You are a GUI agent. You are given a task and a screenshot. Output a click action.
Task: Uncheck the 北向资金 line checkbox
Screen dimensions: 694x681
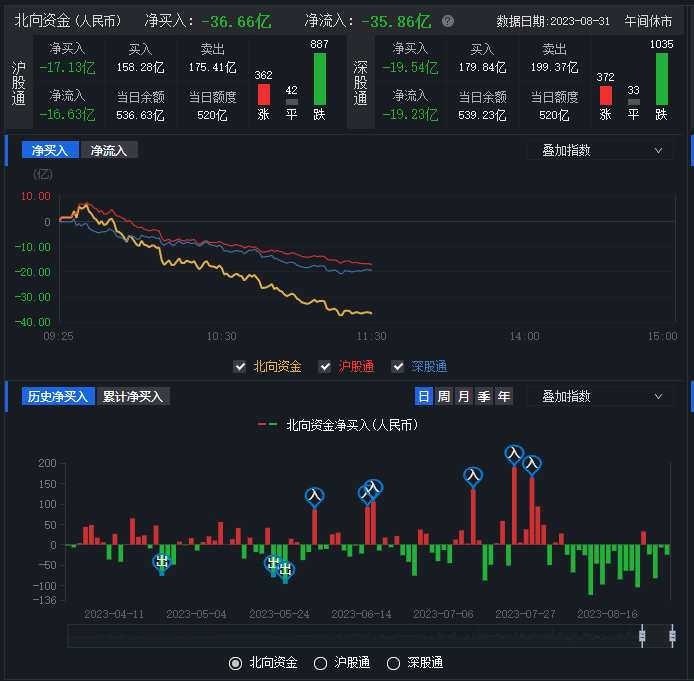(x=240, y=367)
